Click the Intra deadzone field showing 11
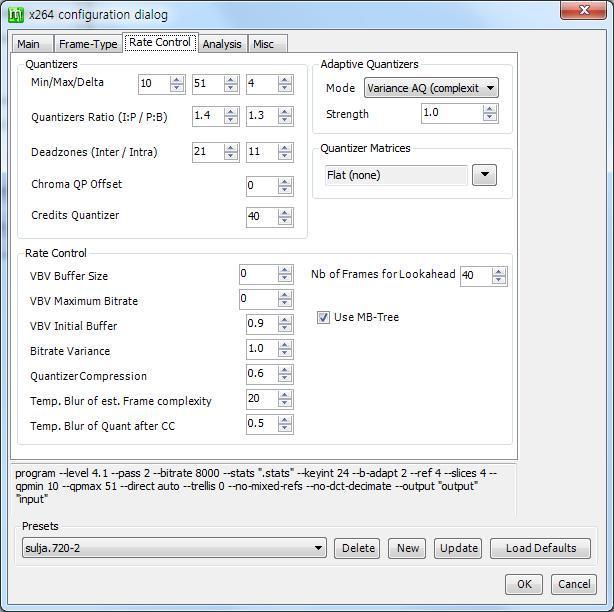This screenshot has width=614, height=612. [262, 152]
